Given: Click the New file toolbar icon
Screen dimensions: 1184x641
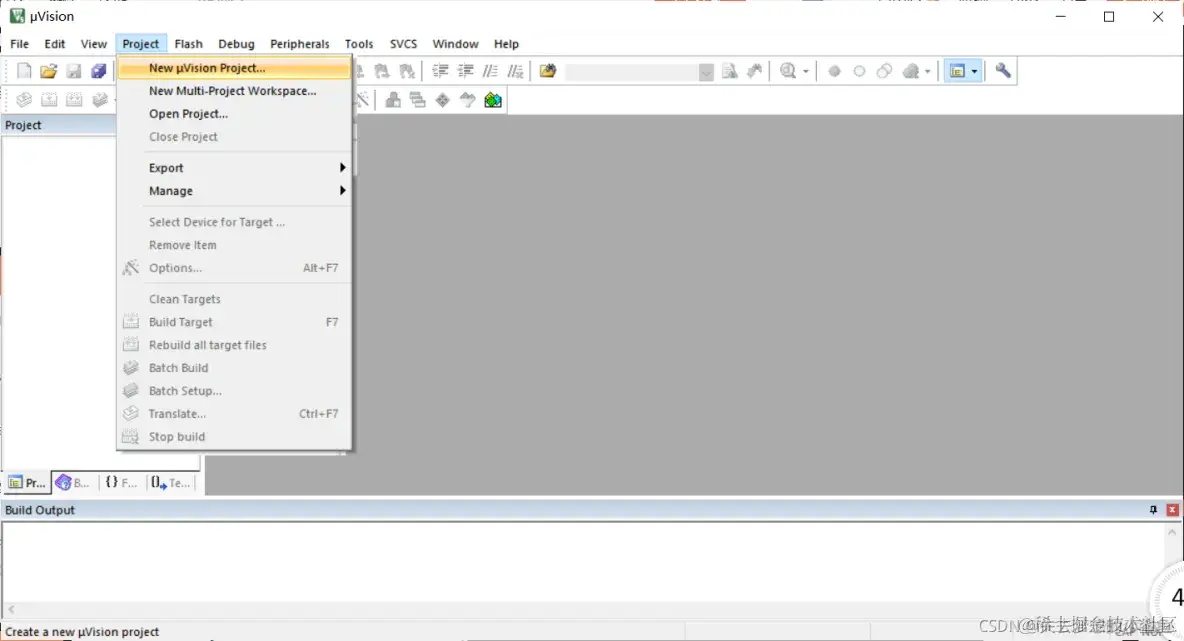Looking at the screenshot, I should pyautogui.click(x=24, y=71).
